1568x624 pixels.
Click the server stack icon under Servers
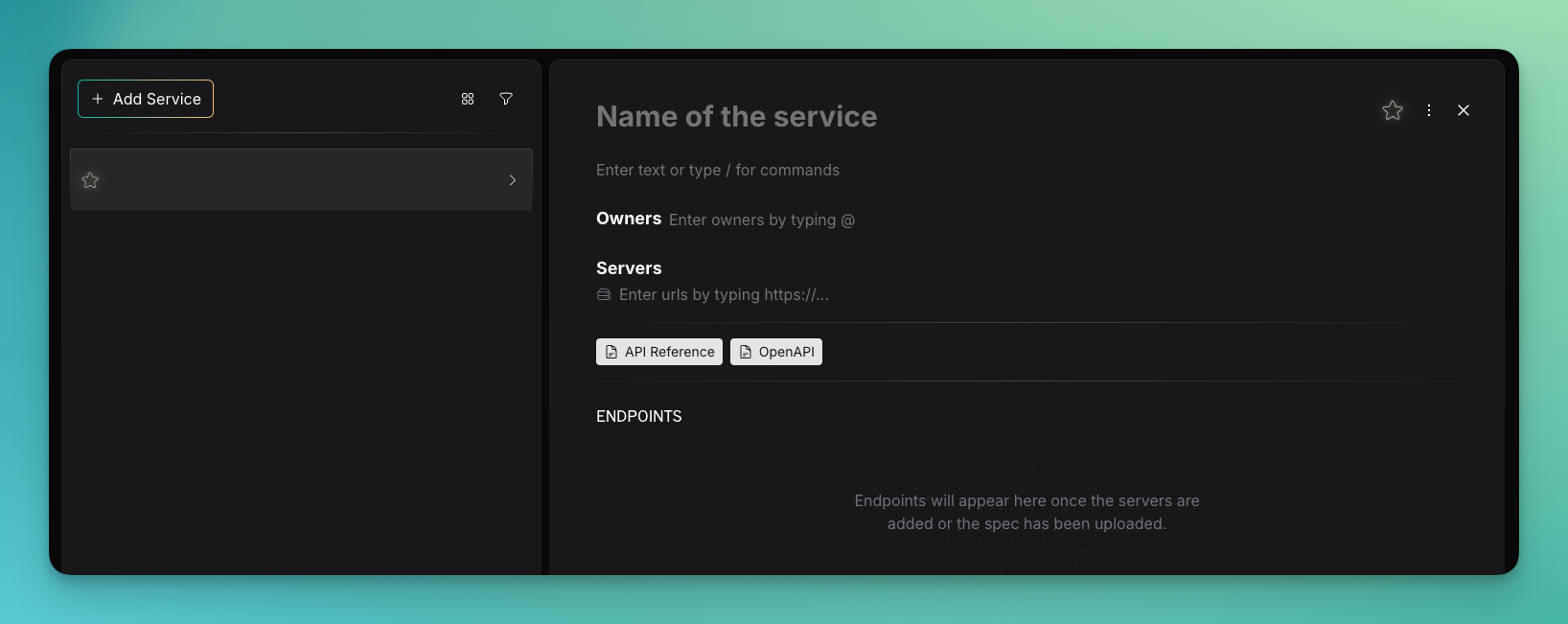(x=604, y=294)
